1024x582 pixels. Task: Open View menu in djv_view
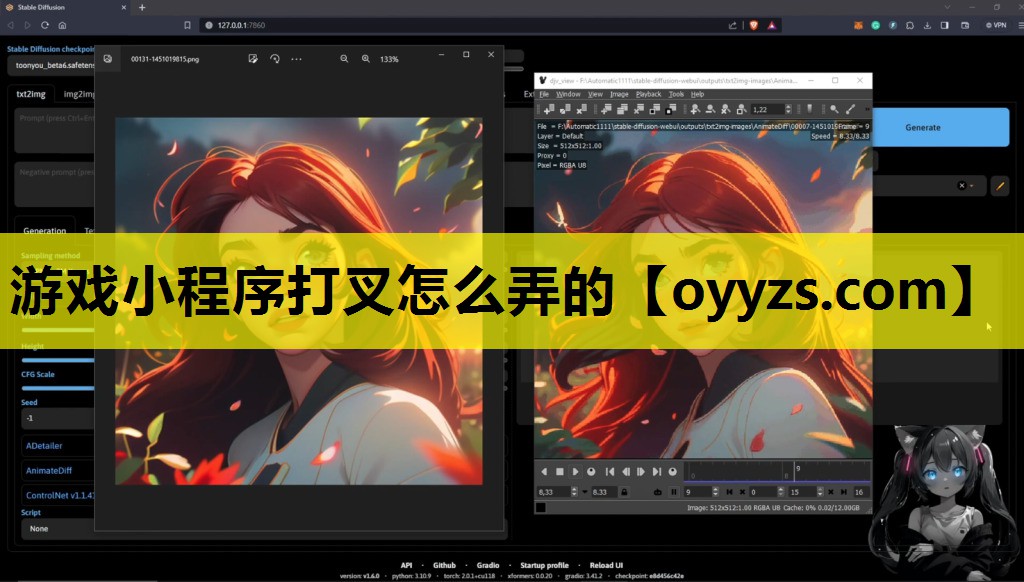pos(595,94)
